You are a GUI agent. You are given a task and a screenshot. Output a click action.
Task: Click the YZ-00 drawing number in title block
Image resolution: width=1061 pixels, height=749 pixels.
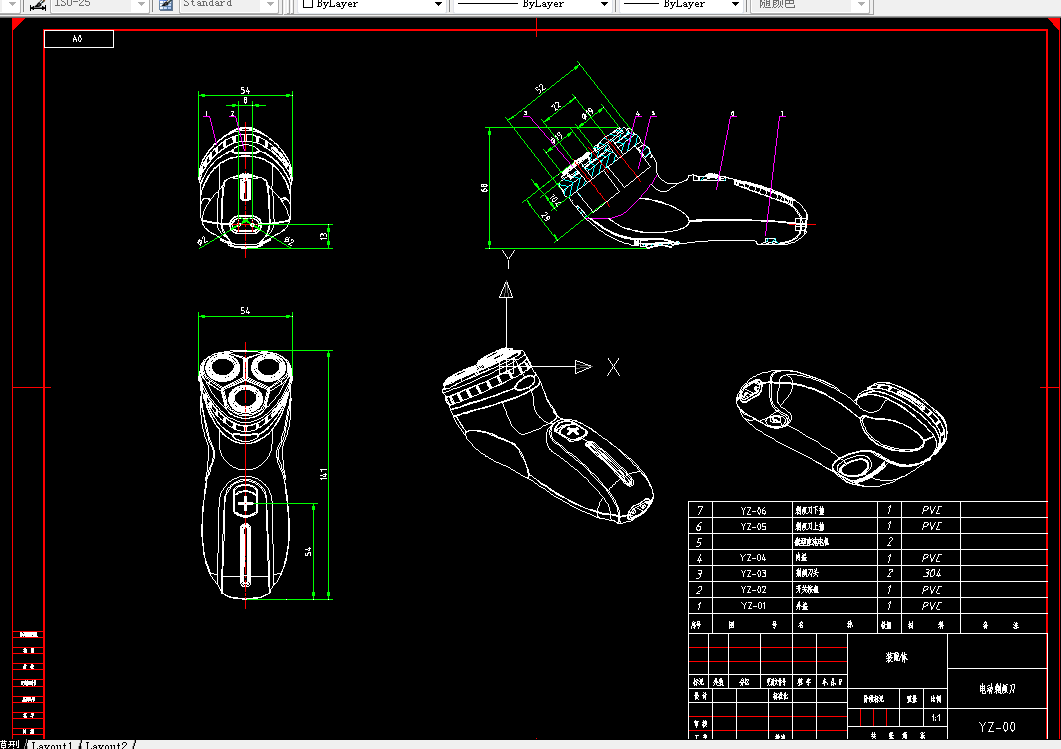coord(997,727)
